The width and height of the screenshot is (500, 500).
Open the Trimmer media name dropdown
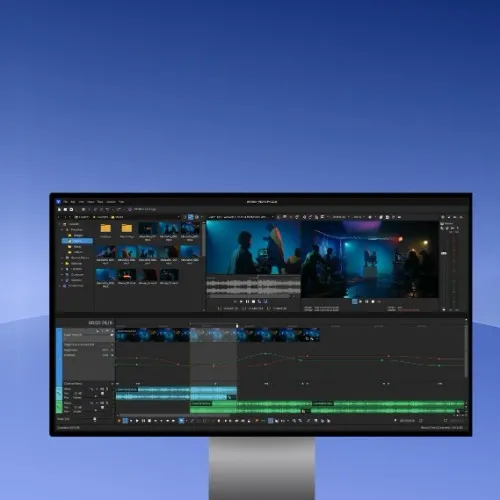(x=273, y=217)
